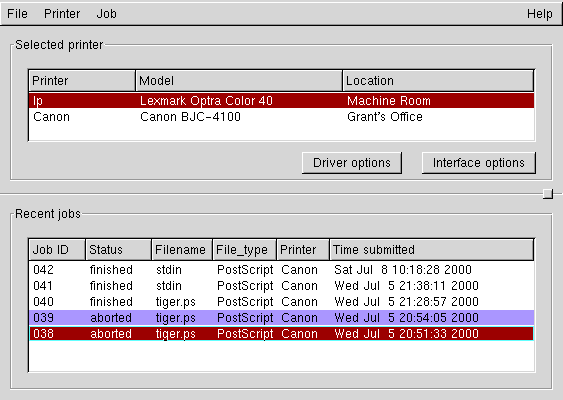Click the pane divider sash handle
The image size is (563, 400).
(x=548, y=194)
